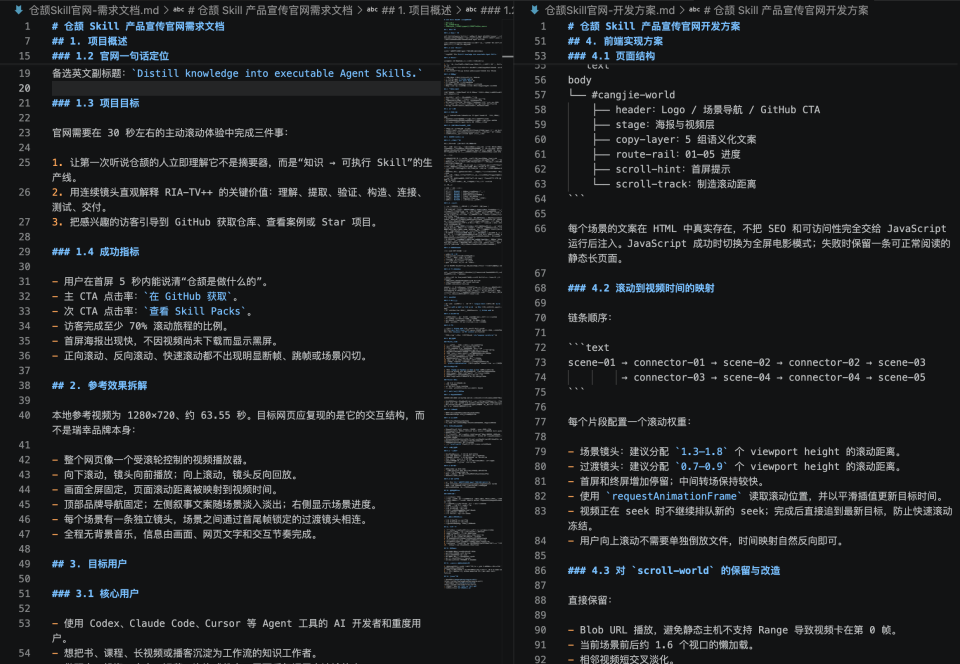Jump to sticky header # 仓颉 Skill 产品宣传官网开发方案
This screenshot has height=664, width=960.
(x=653, y=26)
